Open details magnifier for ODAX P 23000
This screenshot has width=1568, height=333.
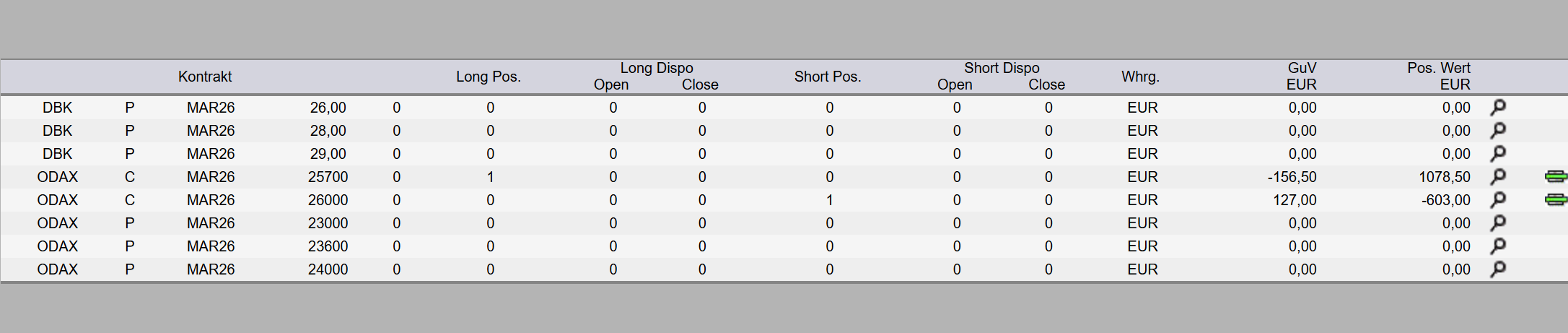coord(1498,223)
